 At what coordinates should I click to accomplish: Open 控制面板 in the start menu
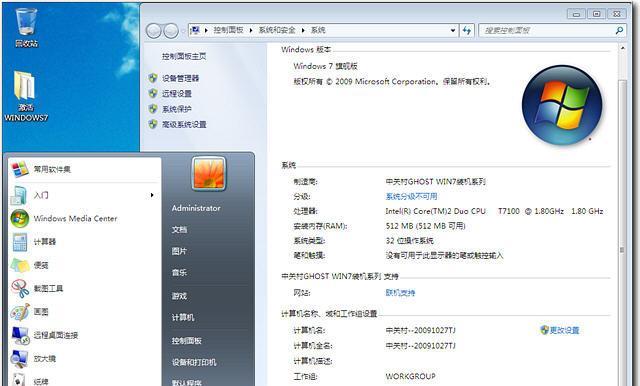(x=187, y=340)
